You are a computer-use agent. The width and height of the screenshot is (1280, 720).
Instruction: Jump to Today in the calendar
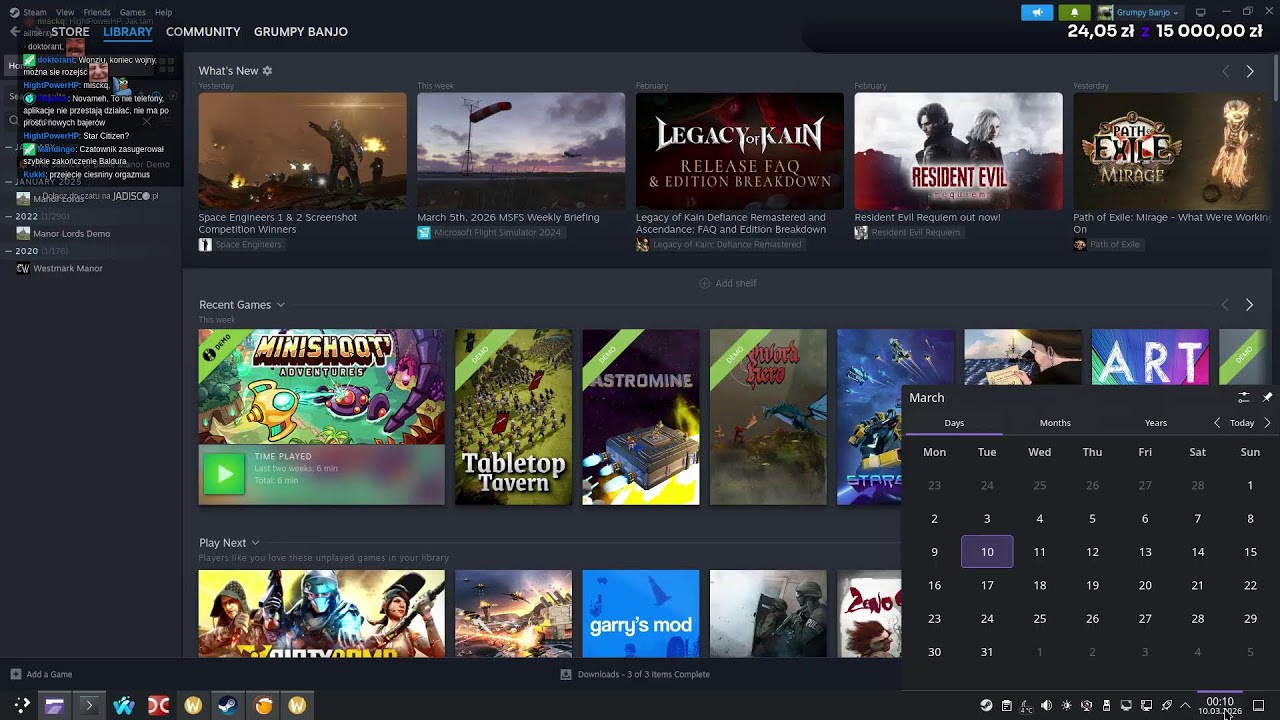pos(1242,423)
